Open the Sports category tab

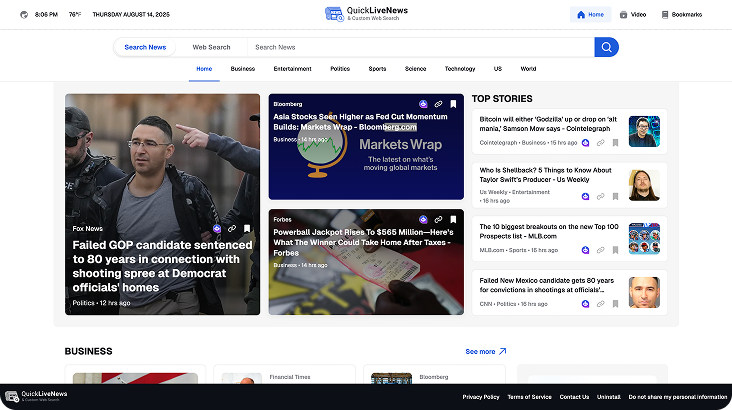click(377, 69)
